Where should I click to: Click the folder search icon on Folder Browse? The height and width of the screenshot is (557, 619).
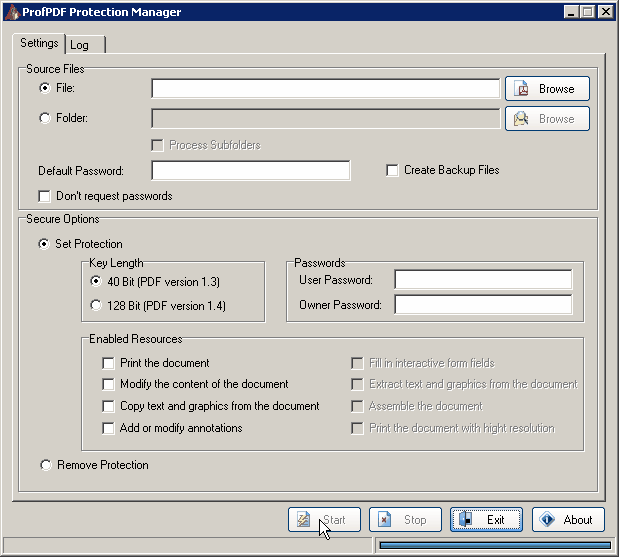pos(521,118)
